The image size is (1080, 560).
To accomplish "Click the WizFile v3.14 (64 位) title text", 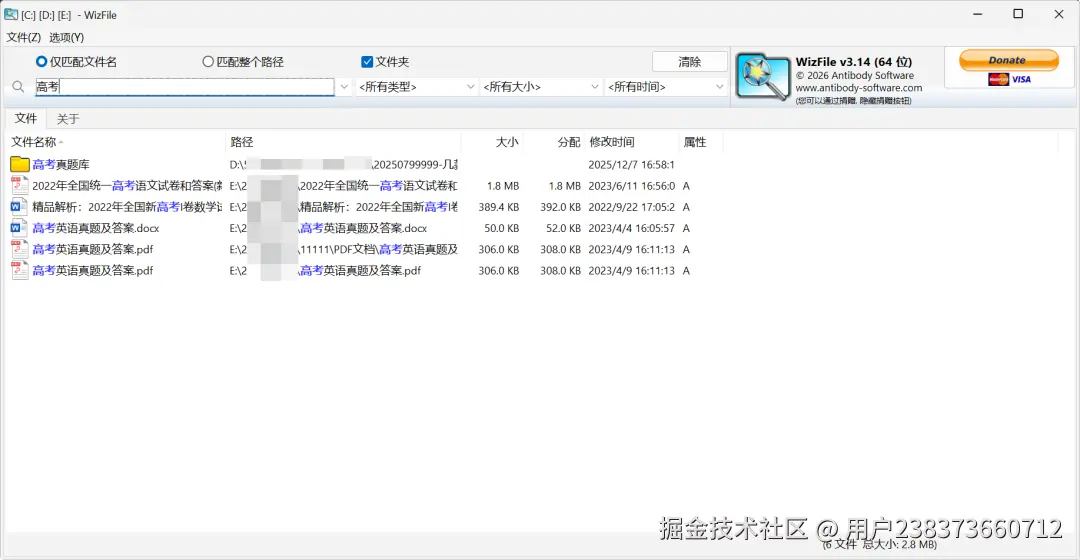I will [x=853, y=62].
